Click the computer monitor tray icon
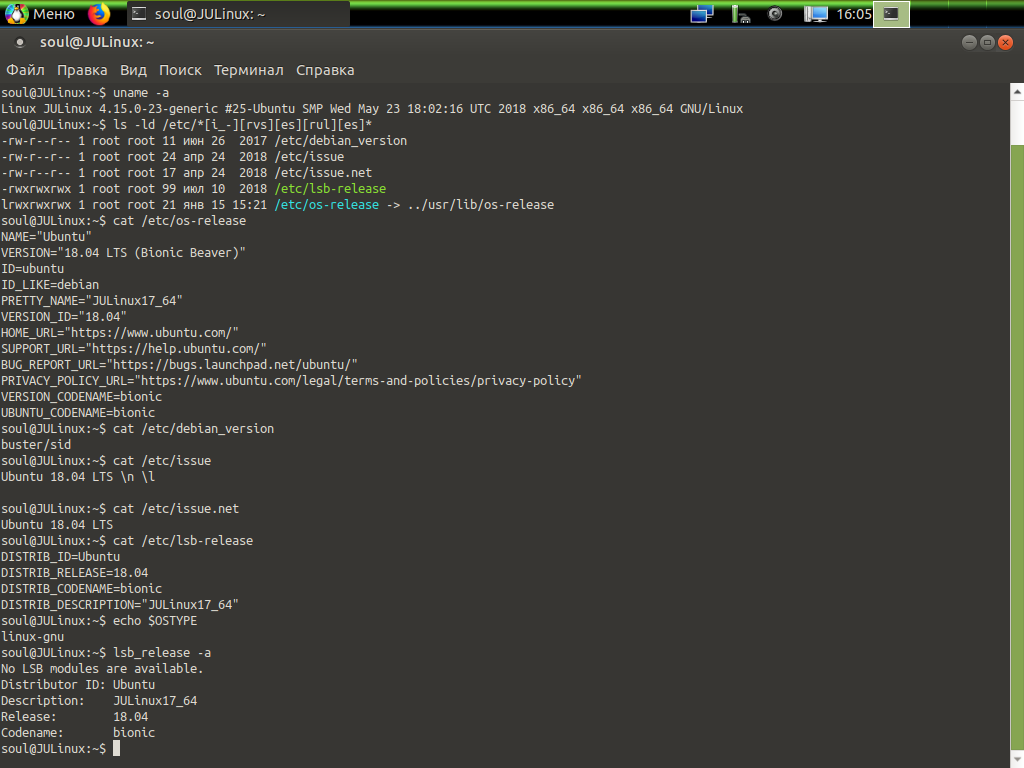 pyautogui.click(x=815, y=14)
